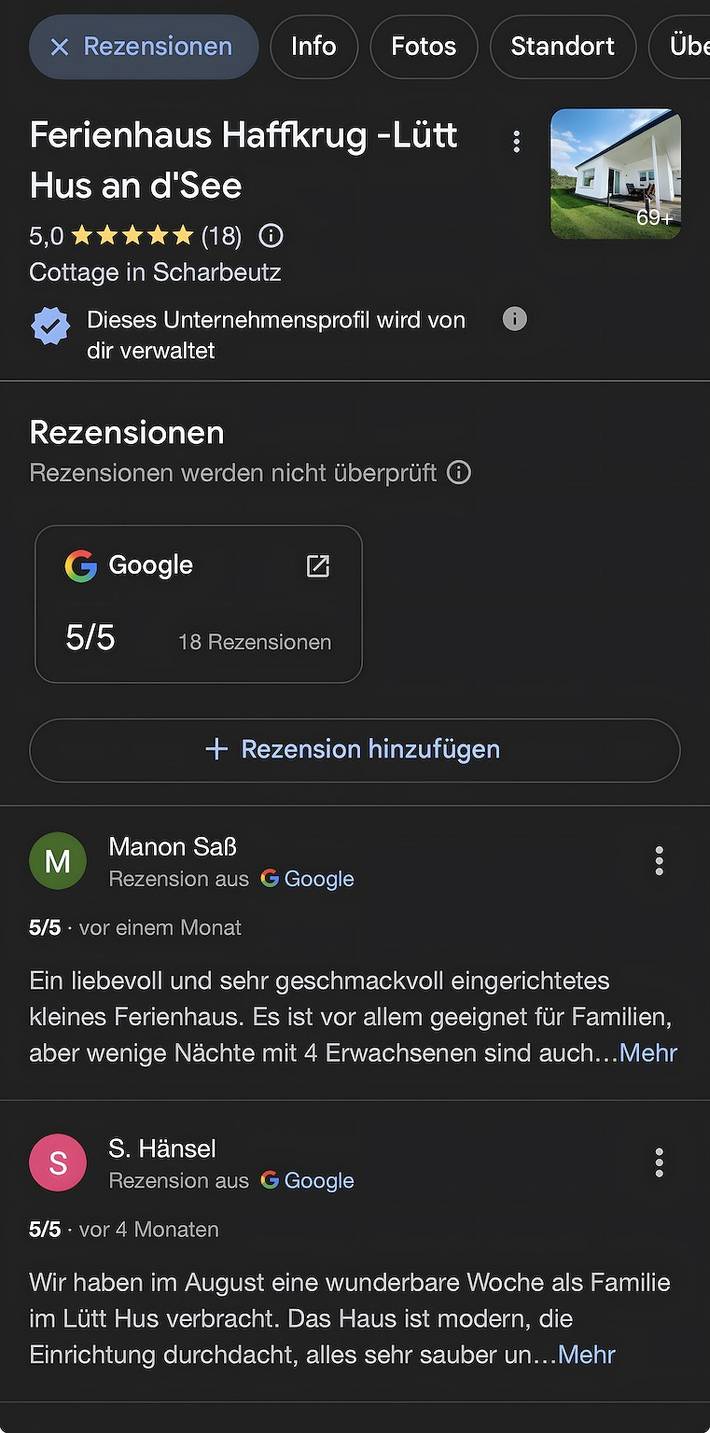Click Manon Saß's profile avatar
This screenshot has width=710, height=1433.
57,860
